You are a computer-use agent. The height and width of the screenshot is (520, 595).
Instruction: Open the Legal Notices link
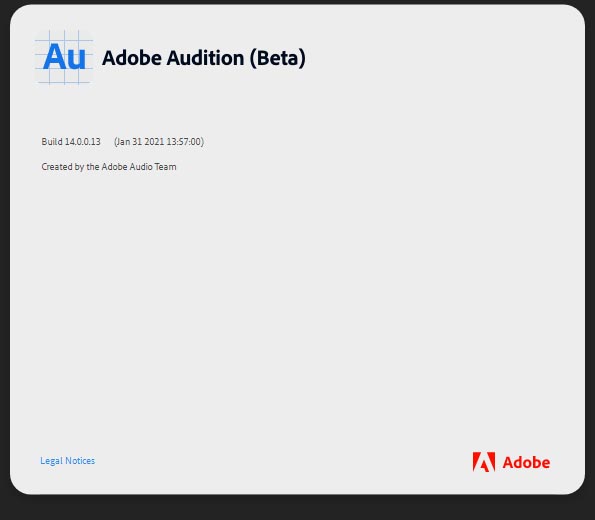click(x=68, y=461)
